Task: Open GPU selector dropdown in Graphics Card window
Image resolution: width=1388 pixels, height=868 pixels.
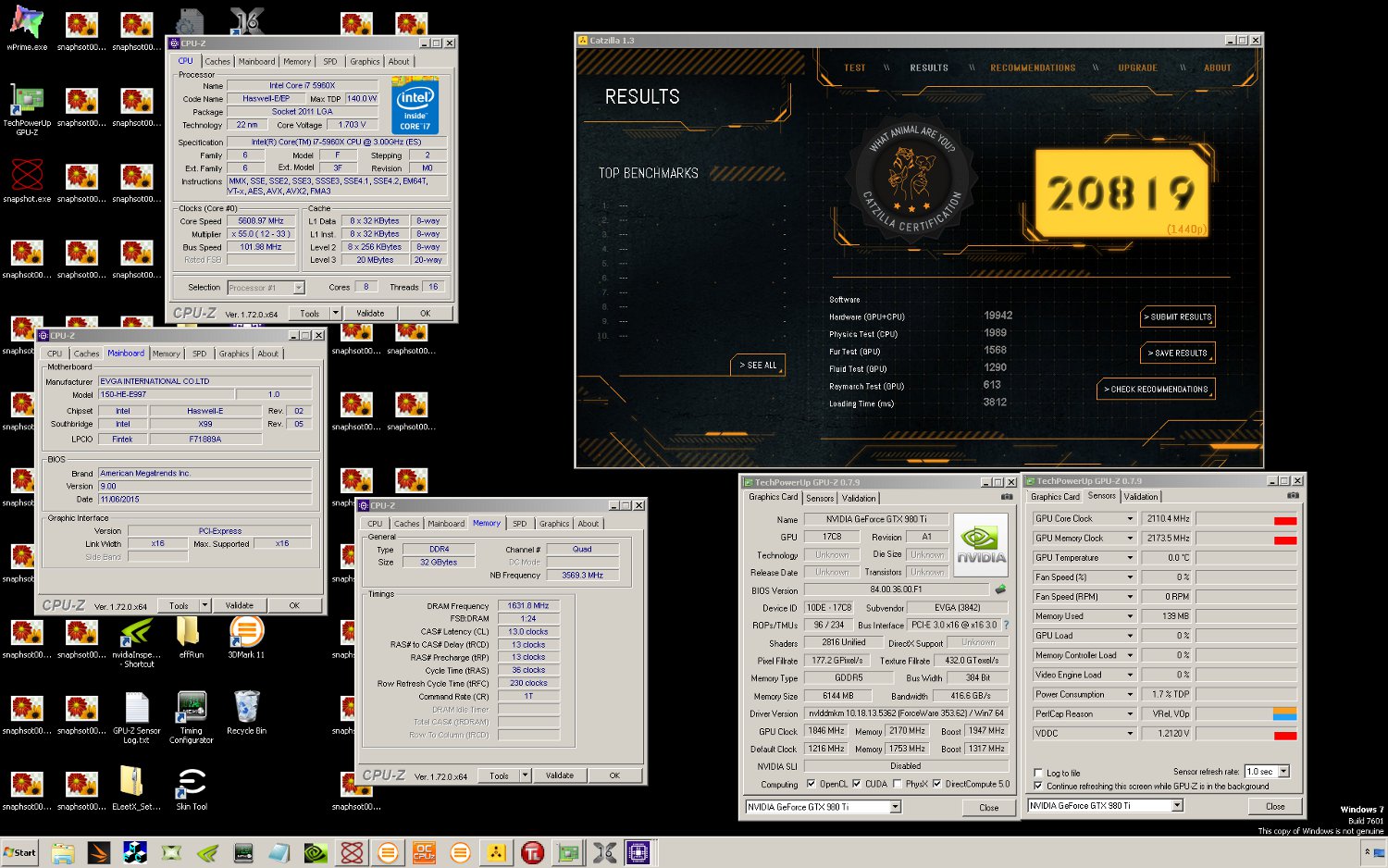Action: point(895,807)
